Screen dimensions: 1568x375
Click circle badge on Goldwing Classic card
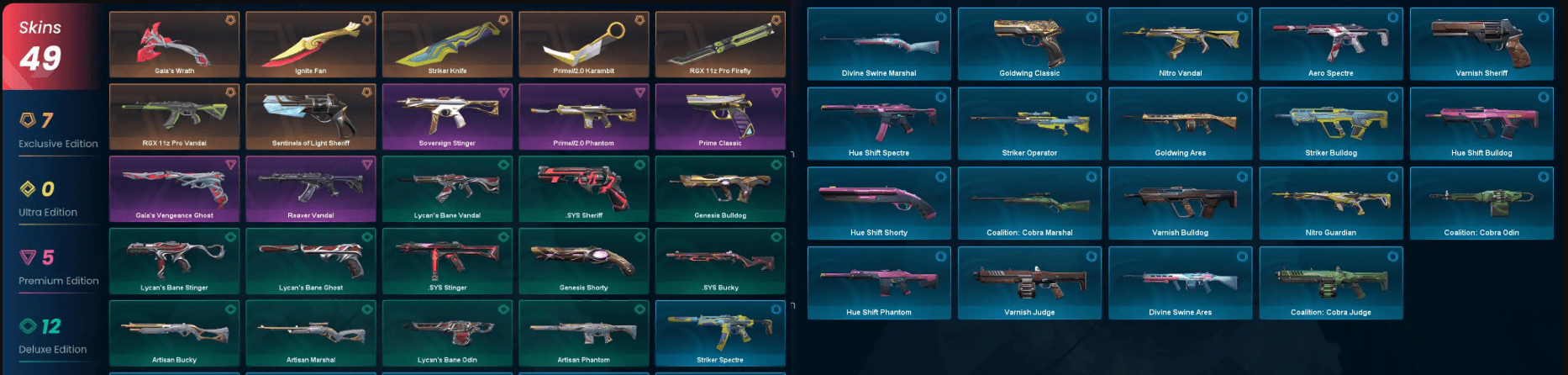[1091, 17]
